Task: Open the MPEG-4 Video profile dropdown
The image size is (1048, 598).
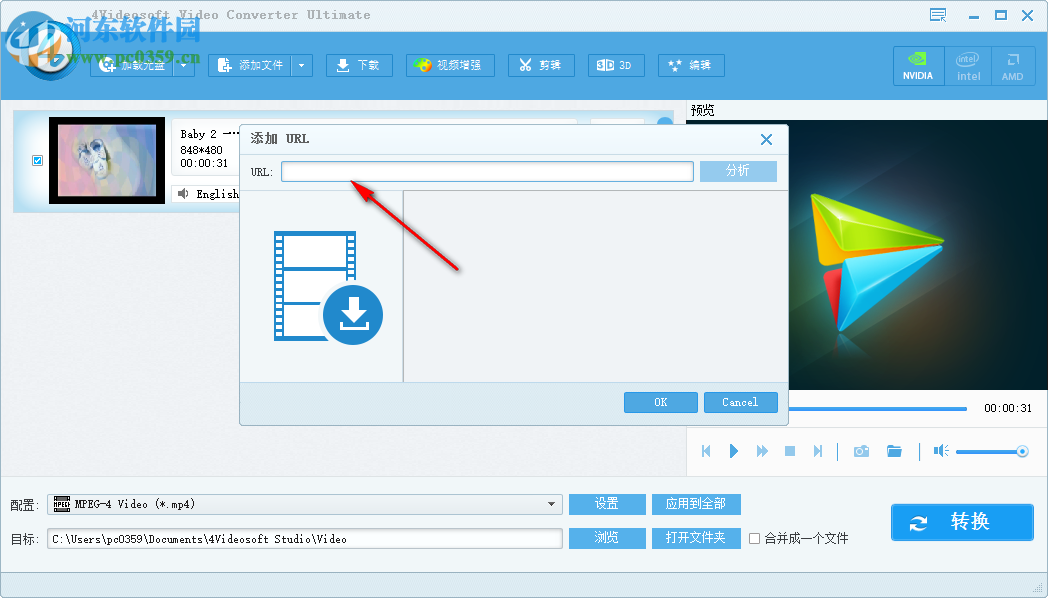Action: tap(553, 504)
